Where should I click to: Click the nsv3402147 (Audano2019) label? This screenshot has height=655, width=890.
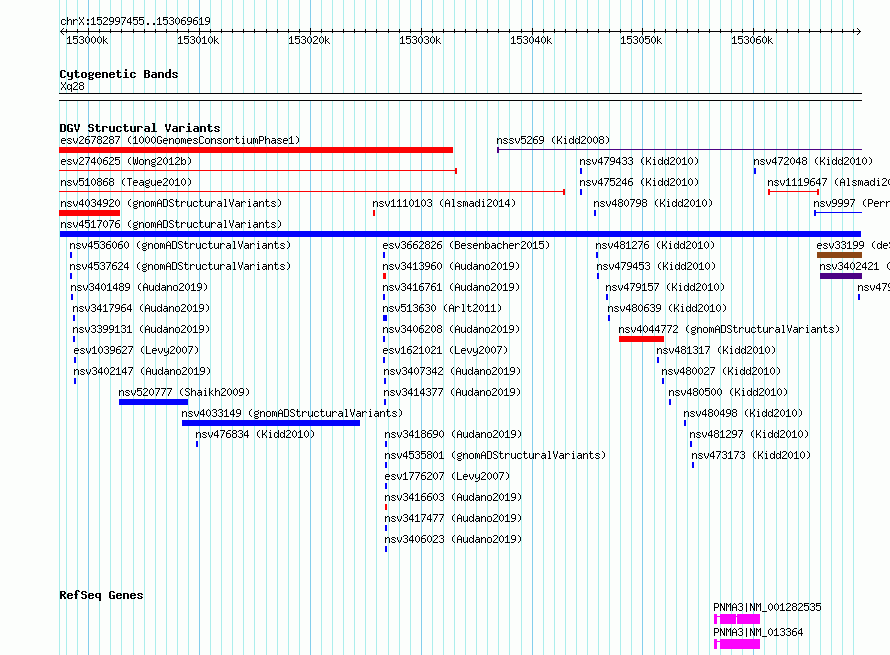[x=142, y=371]
